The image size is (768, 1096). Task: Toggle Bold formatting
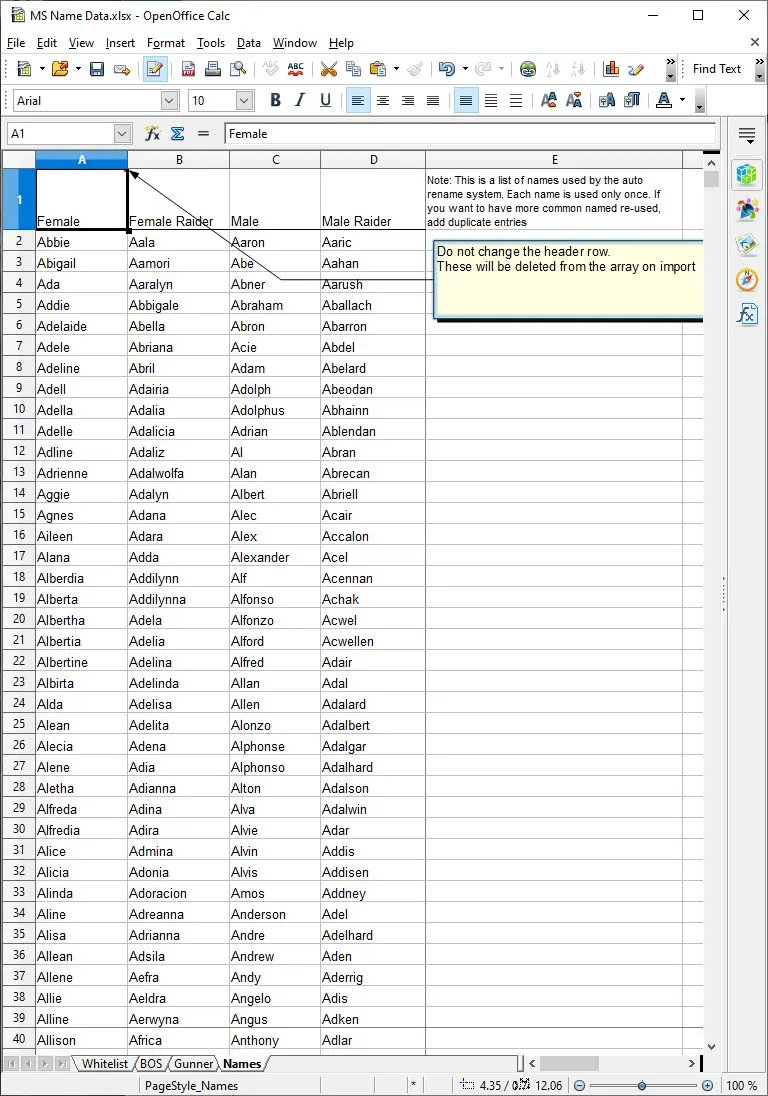pyautogui.click(x=275, y=101)
